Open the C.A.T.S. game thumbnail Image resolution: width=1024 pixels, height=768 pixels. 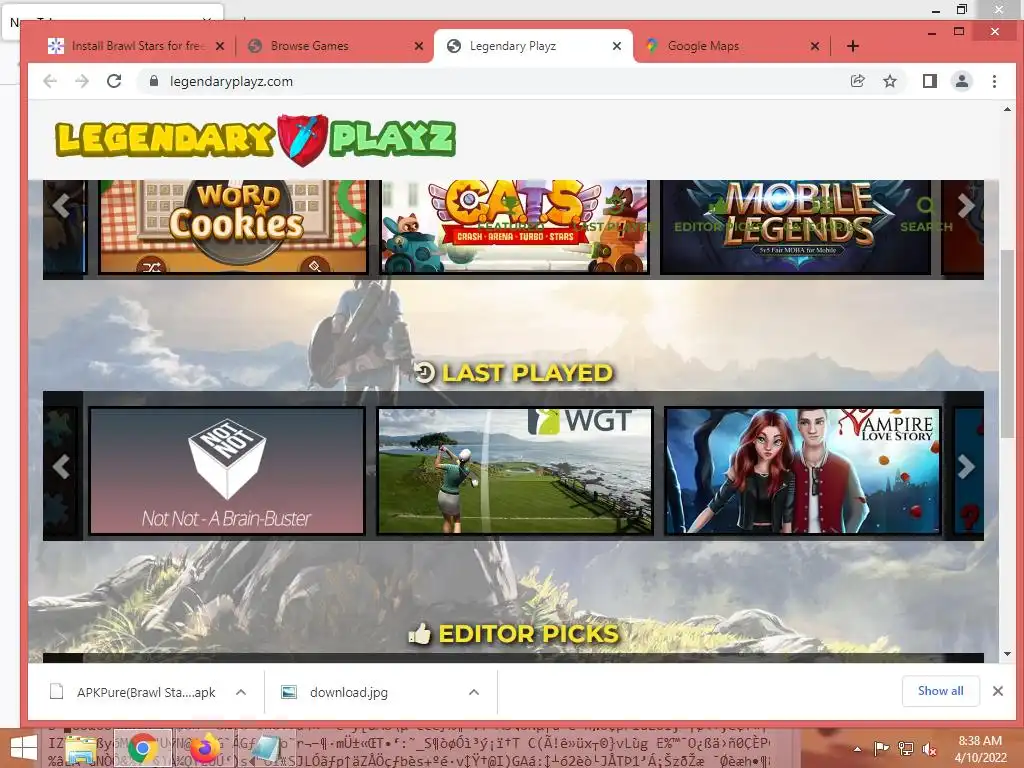515,227
